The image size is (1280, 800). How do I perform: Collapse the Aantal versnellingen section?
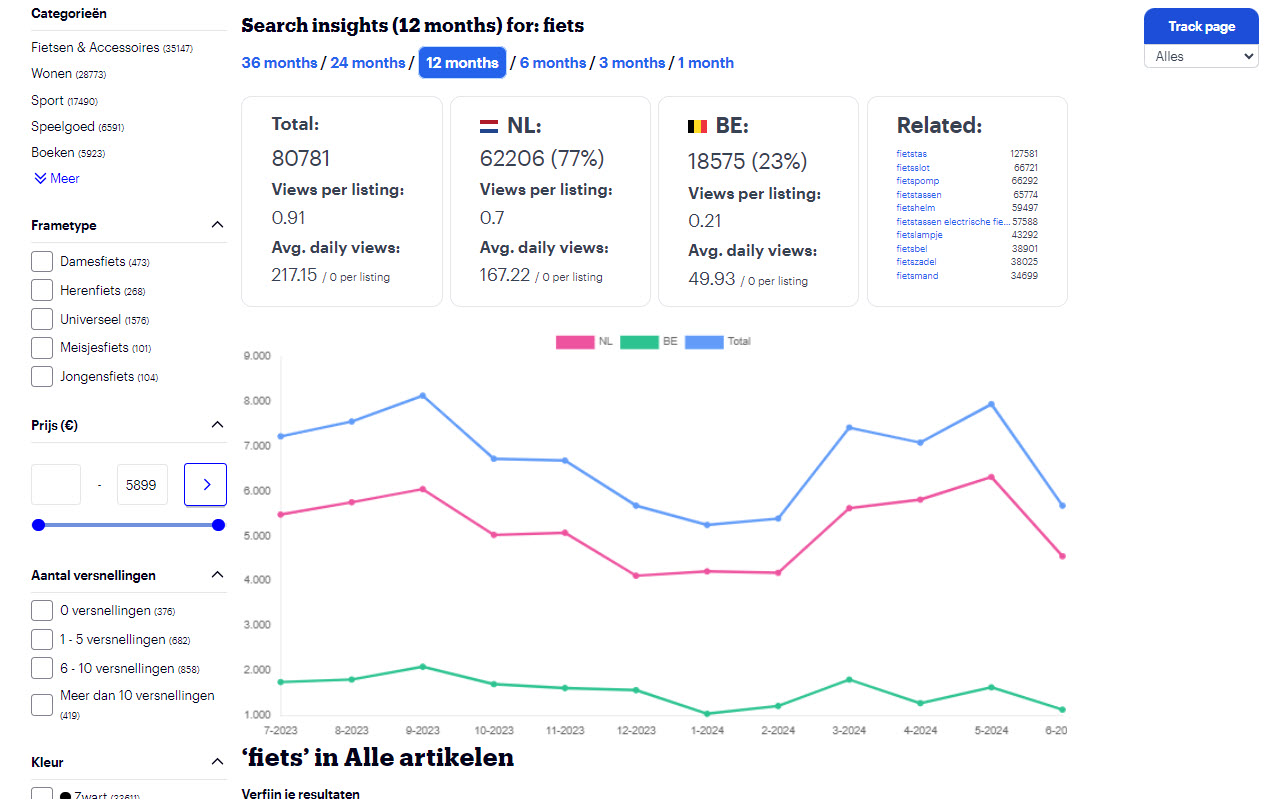click(217, 575)
